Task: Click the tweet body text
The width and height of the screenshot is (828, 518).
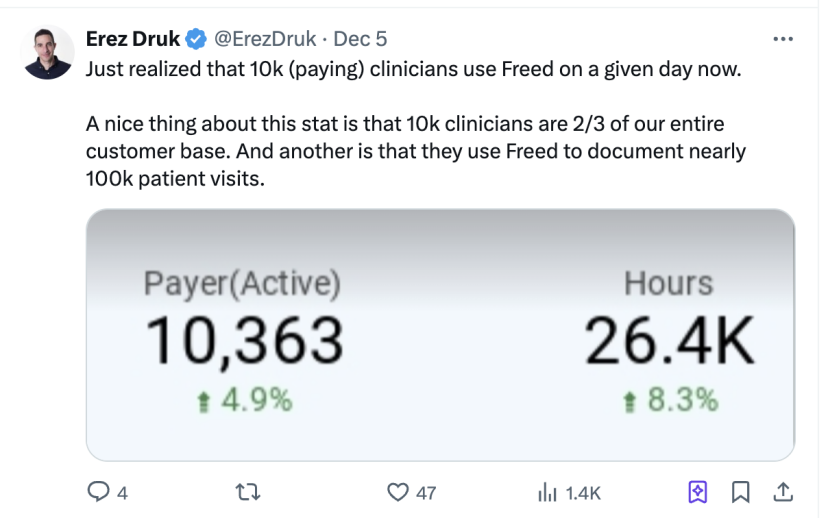Action: pyautogui.click(x=416, y=124)
